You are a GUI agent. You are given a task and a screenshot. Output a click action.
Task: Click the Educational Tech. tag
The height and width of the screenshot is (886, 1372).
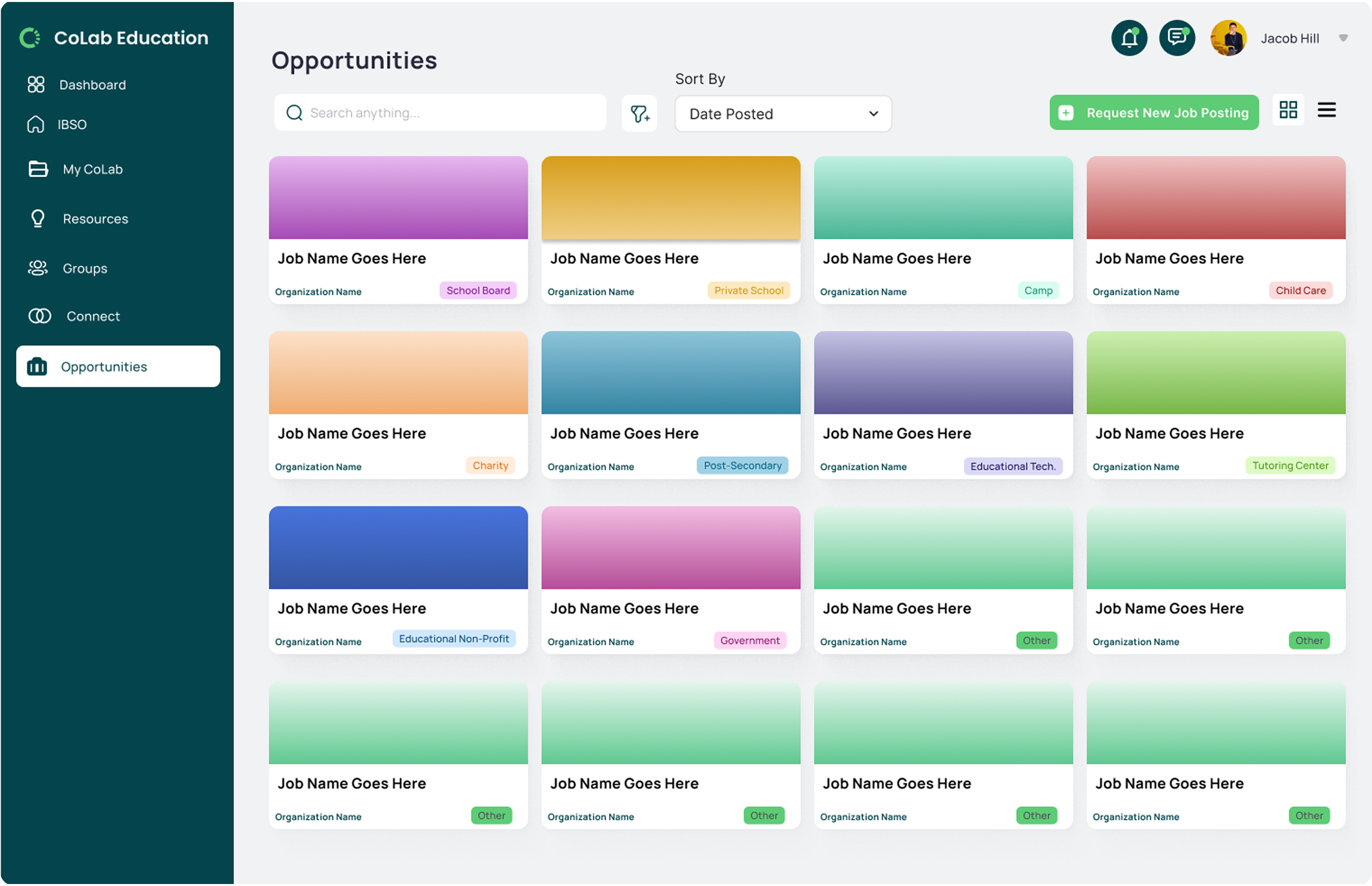tap(1013, 466)
